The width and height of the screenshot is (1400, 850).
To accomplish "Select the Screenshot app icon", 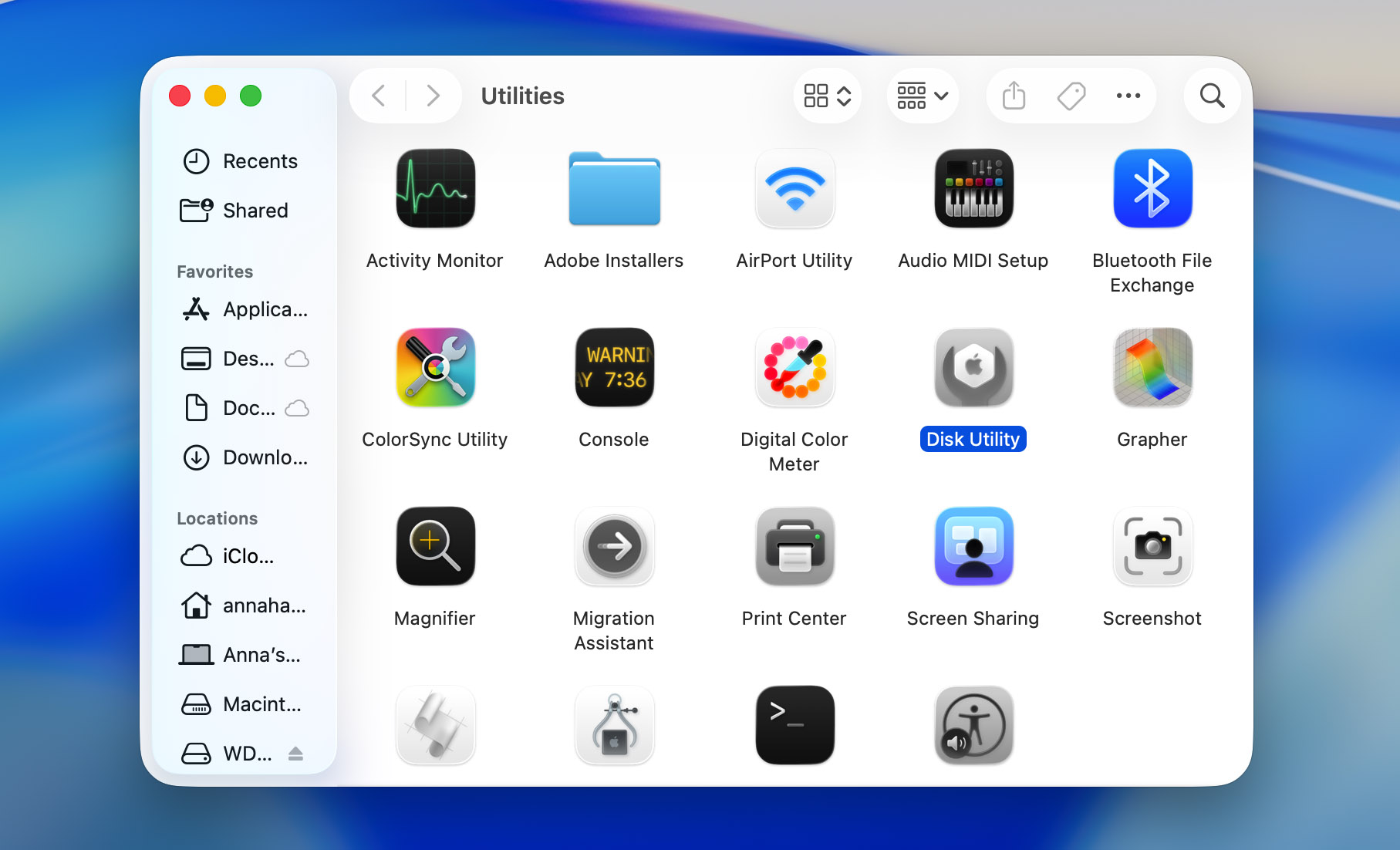I will pos(1152,546).
